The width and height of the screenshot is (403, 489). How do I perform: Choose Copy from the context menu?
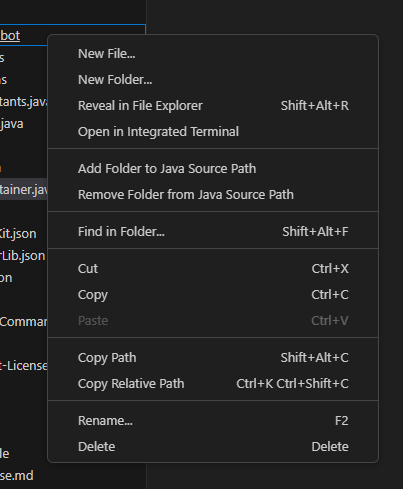(x=213, y=295)
